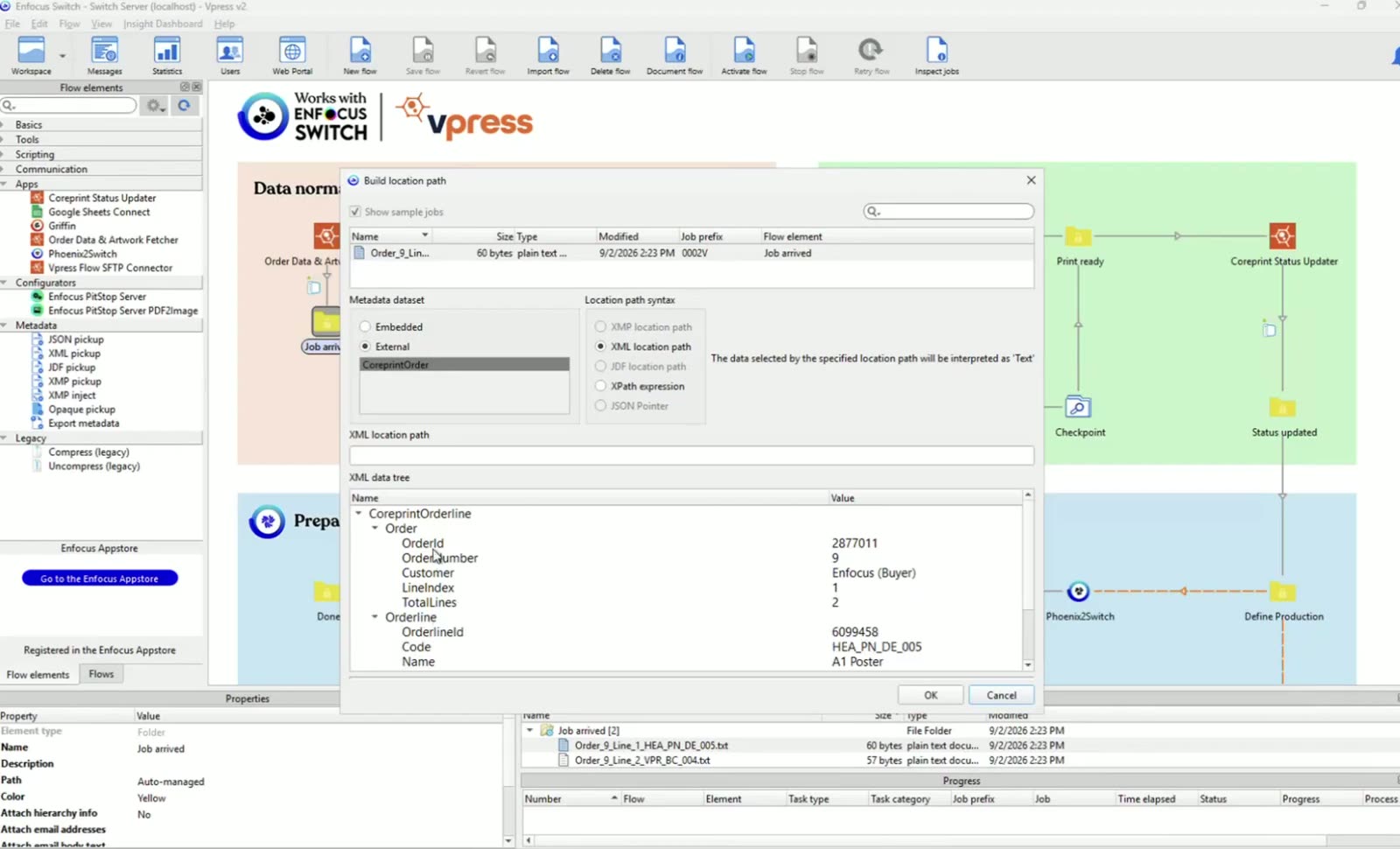The height and width of the screenshot is (849, 1400).
Task: Click Go to the Enfocus Appstore
Action: 100,579
